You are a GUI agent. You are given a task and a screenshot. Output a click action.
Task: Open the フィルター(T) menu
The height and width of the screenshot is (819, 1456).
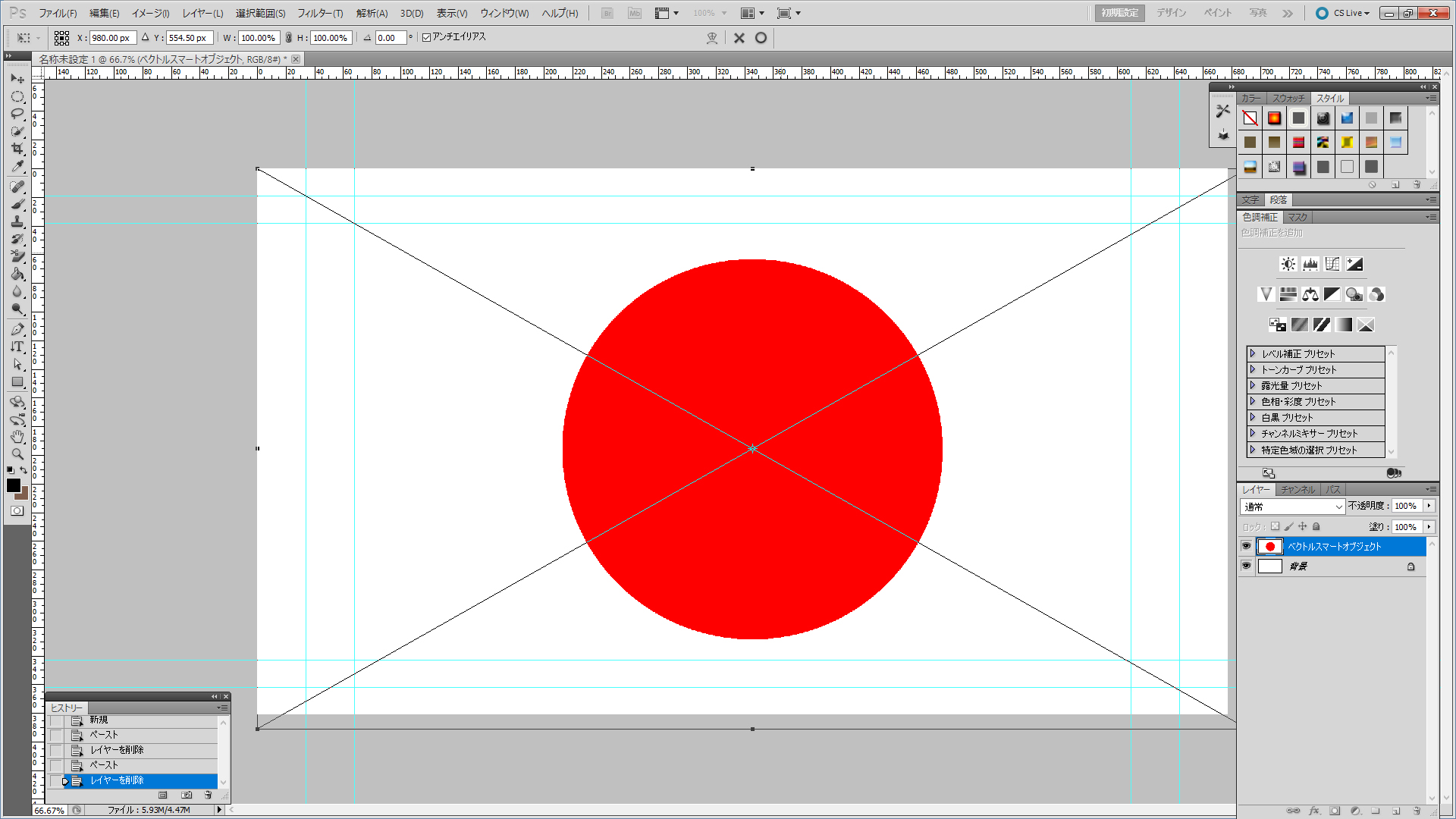click(319, 13)
